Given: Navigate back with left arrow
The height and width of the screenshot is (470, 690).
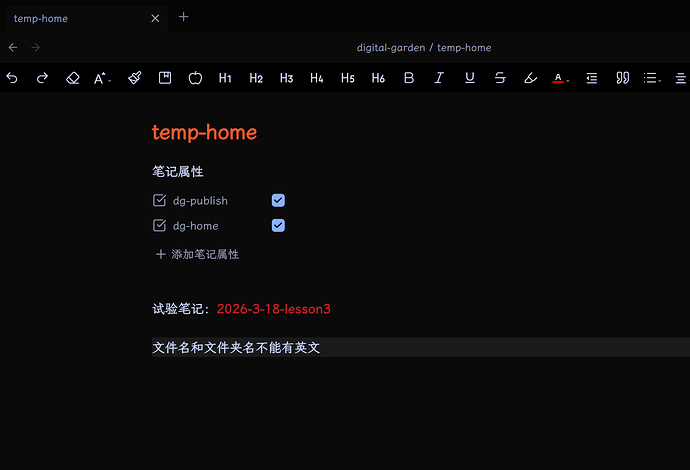Looking at the screenshot, I should point(13,48).
